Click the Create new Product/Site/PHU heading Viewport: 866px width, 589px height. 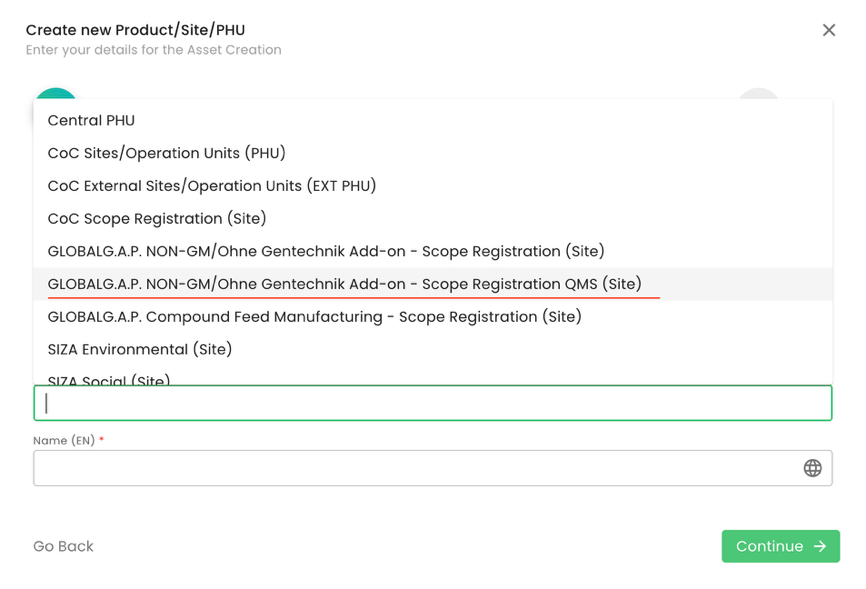[135, 30]
